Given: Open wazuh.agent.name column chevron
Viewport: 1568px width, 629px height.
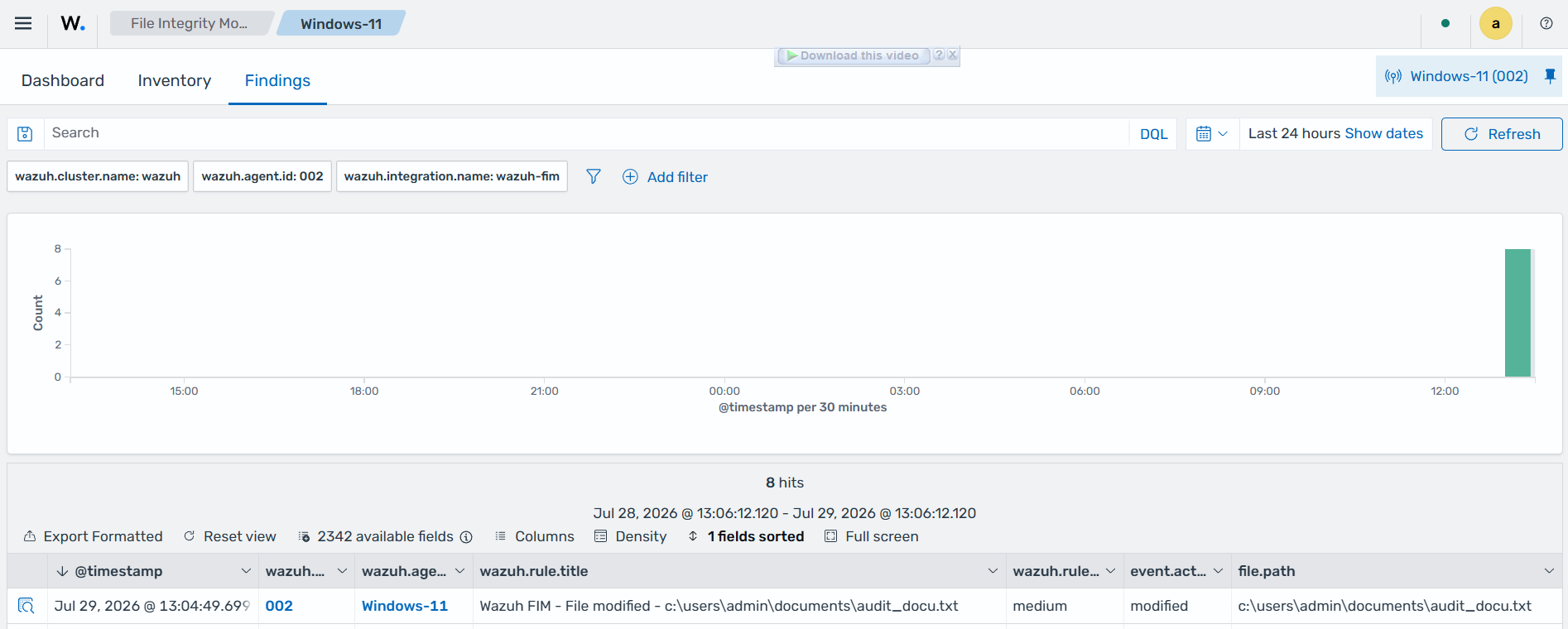Looking at the screenshot, I should (x=459, y=571).
